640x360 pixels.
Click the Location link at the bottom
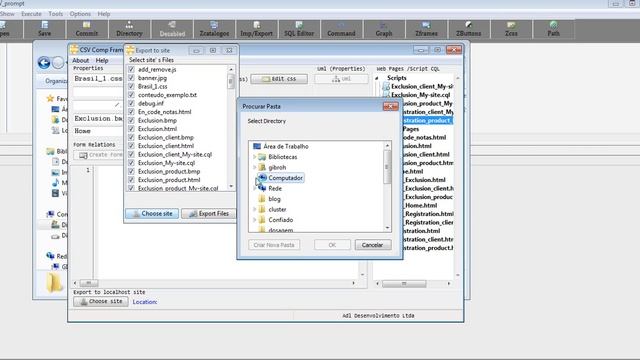[x=144, y=302]
